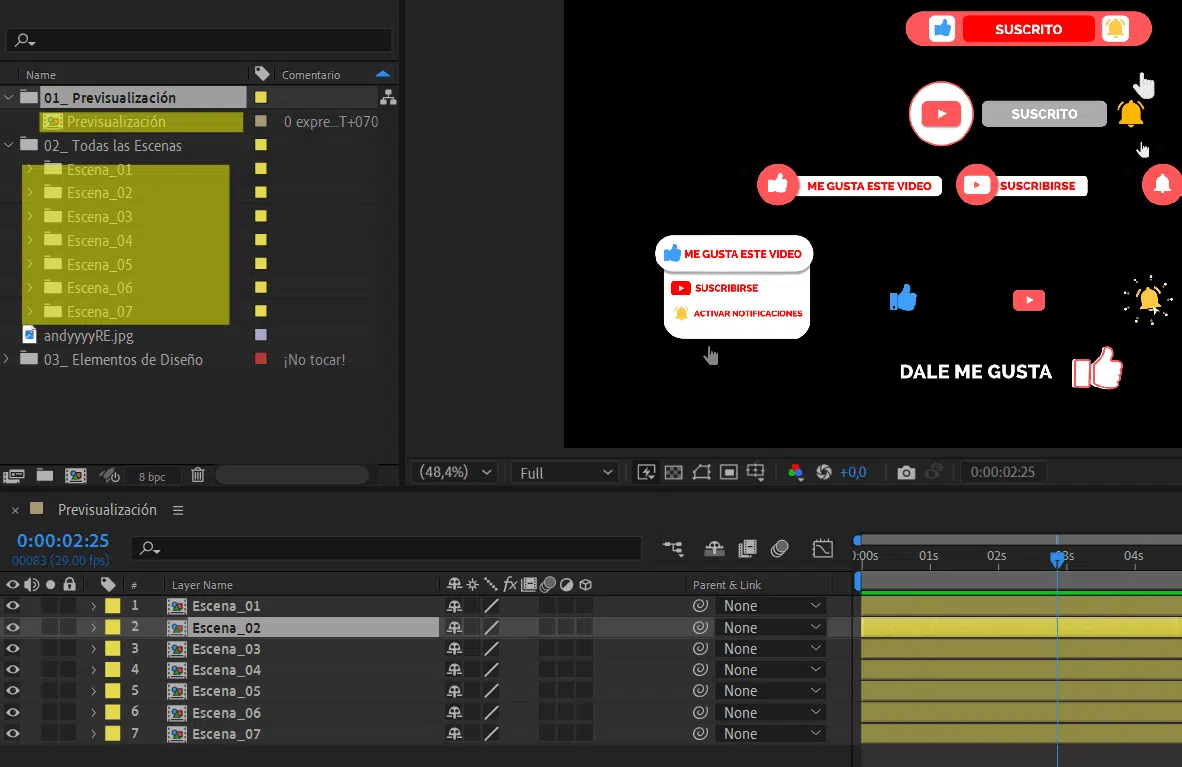Image resolution: width=1182 pixels, height=767 pixels.
Task: Hide the Escena_05 layer
Action: [x=13, y=691]
